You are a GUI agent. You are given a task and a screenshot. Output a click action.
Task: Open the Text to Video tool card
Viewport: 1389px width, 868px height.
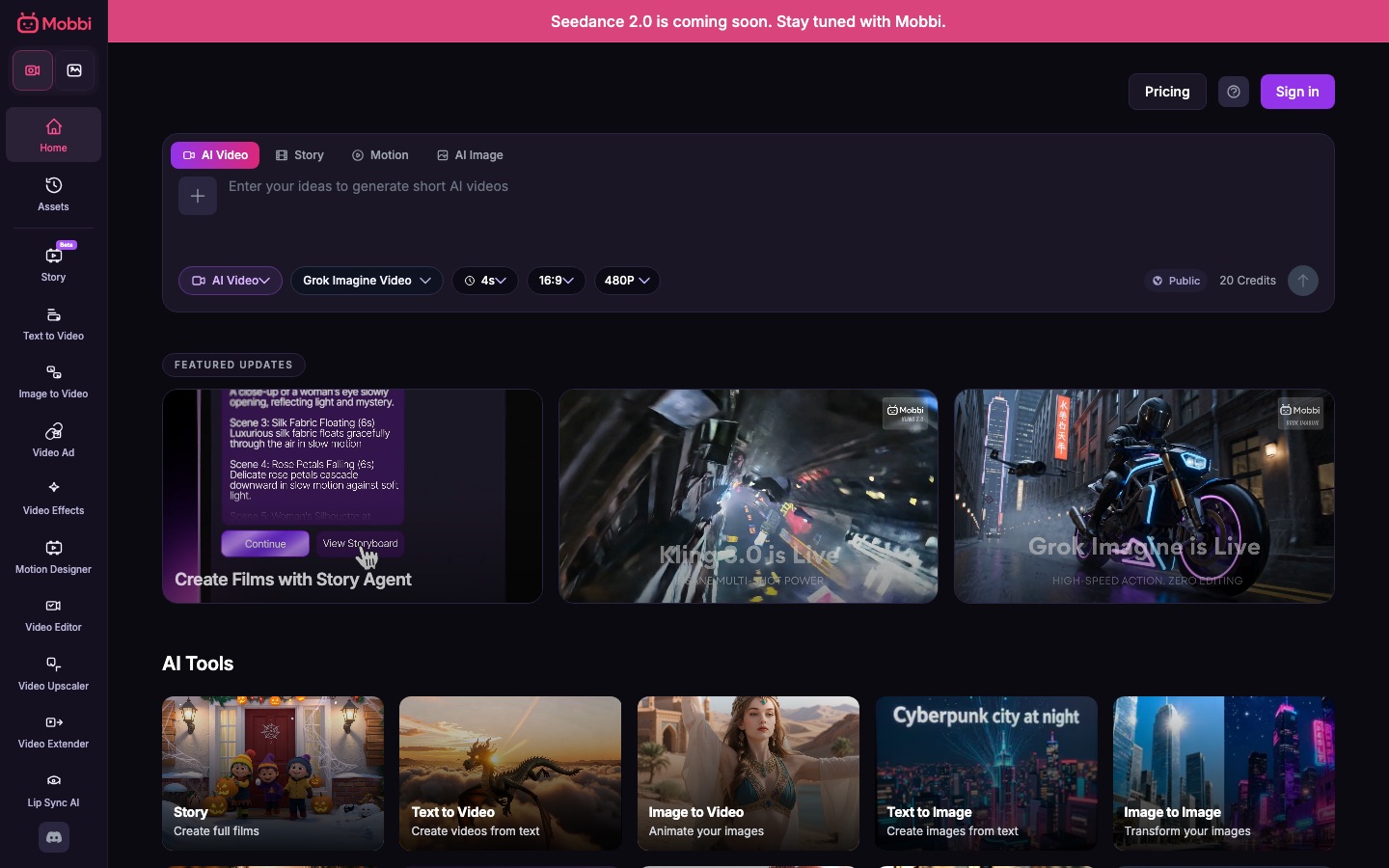coord(510,773)
